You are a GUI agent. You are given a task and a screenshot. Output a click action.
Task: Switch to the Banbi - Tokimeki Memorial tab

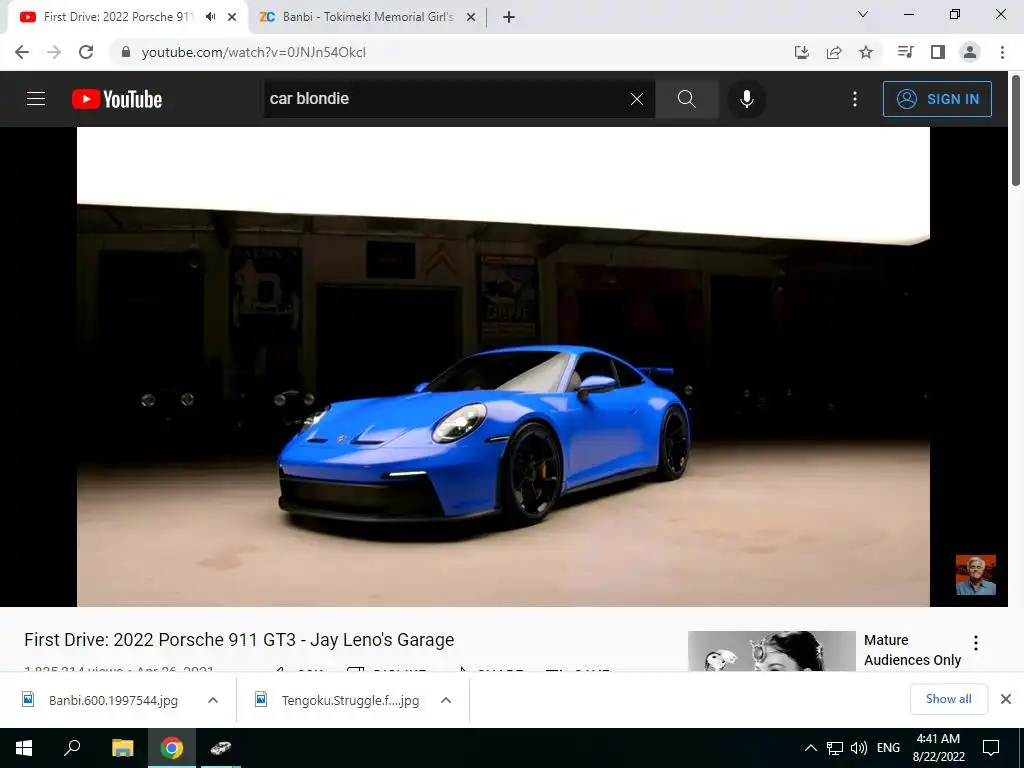pos(368,17)
